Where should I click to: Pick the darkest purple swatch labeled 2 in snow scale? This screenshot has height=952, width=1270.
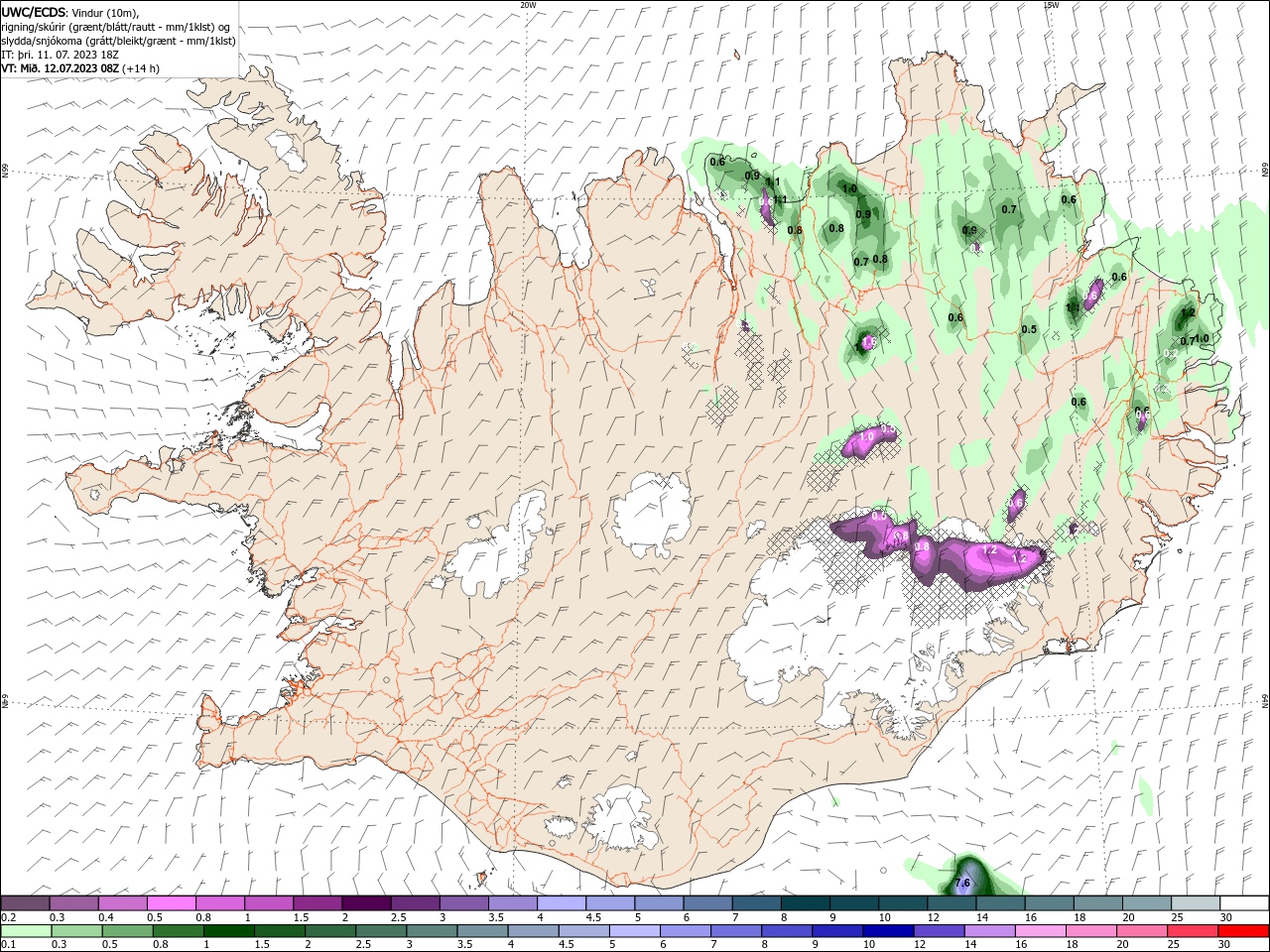[x=366, y=903]
